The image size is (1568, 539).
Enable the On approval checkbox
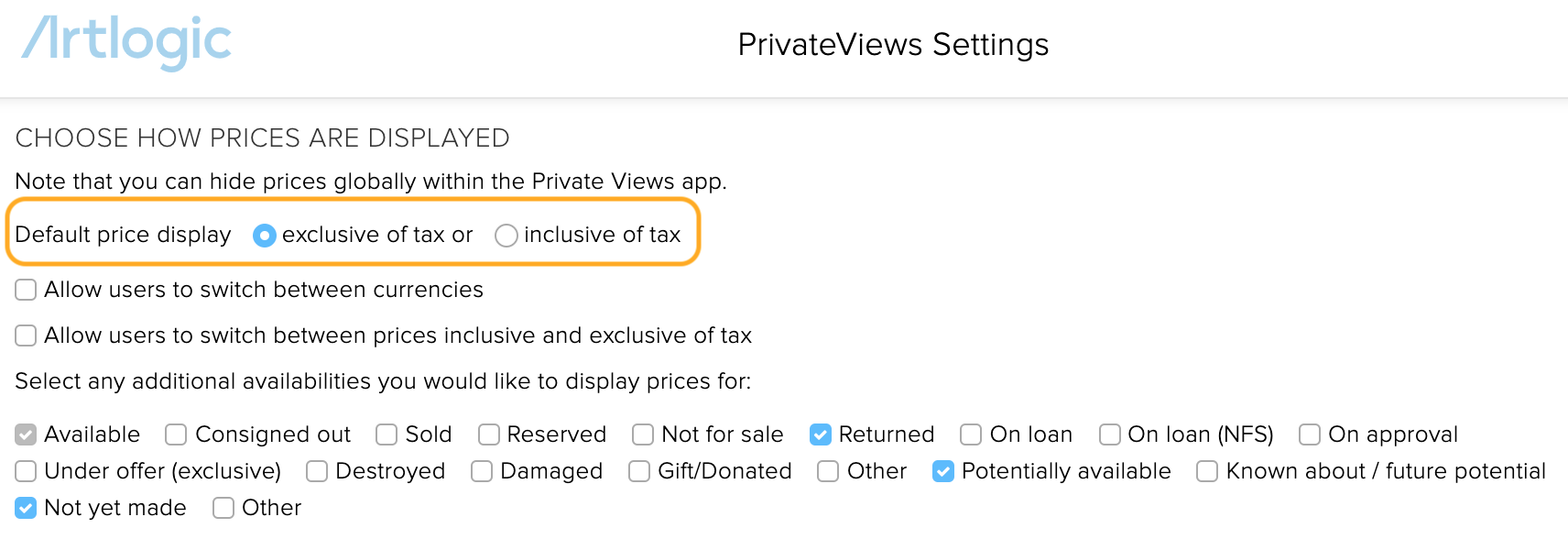click(1310, 434)
